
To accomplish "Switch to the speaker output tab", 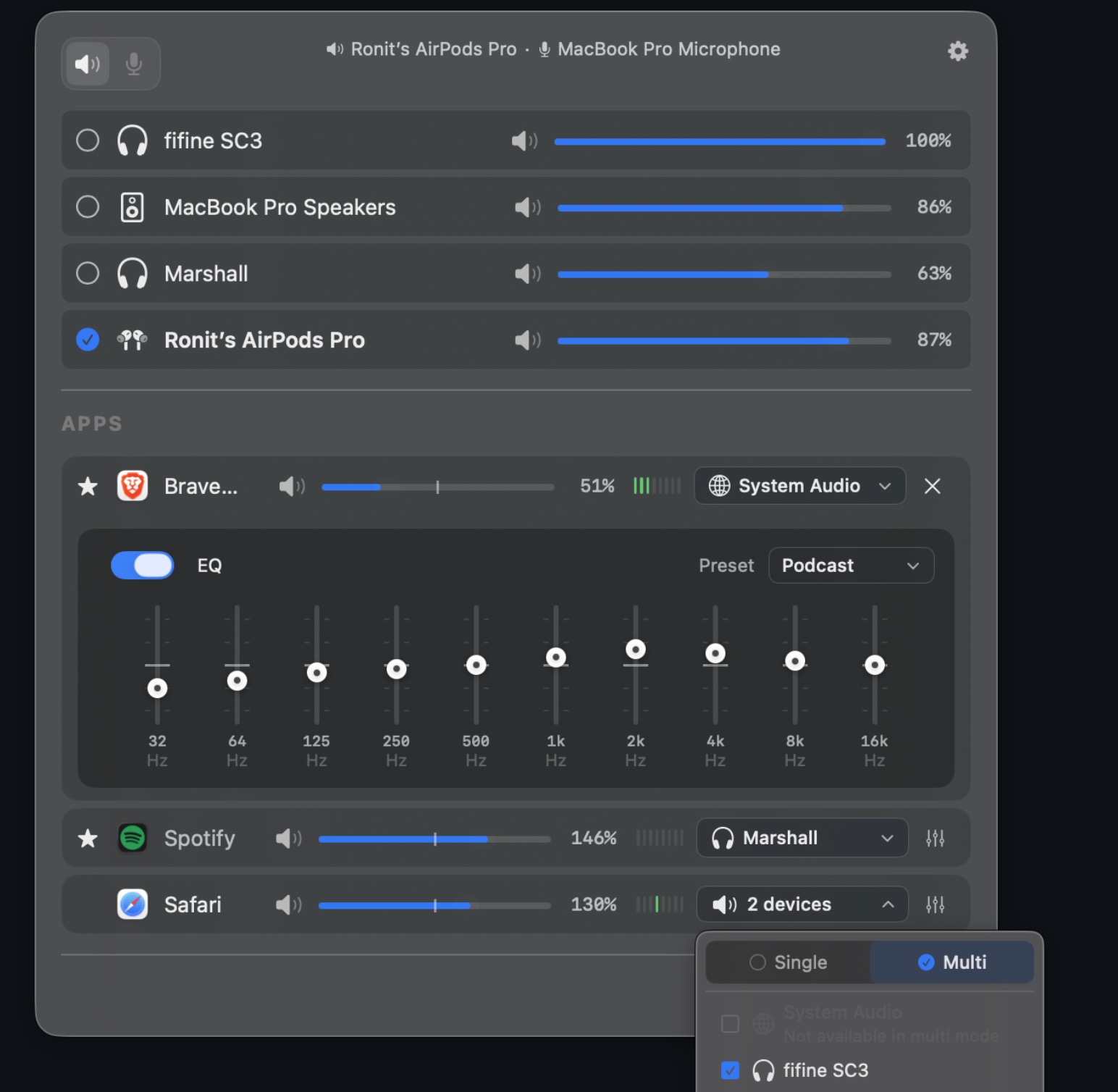I will (x=88, y=64).
